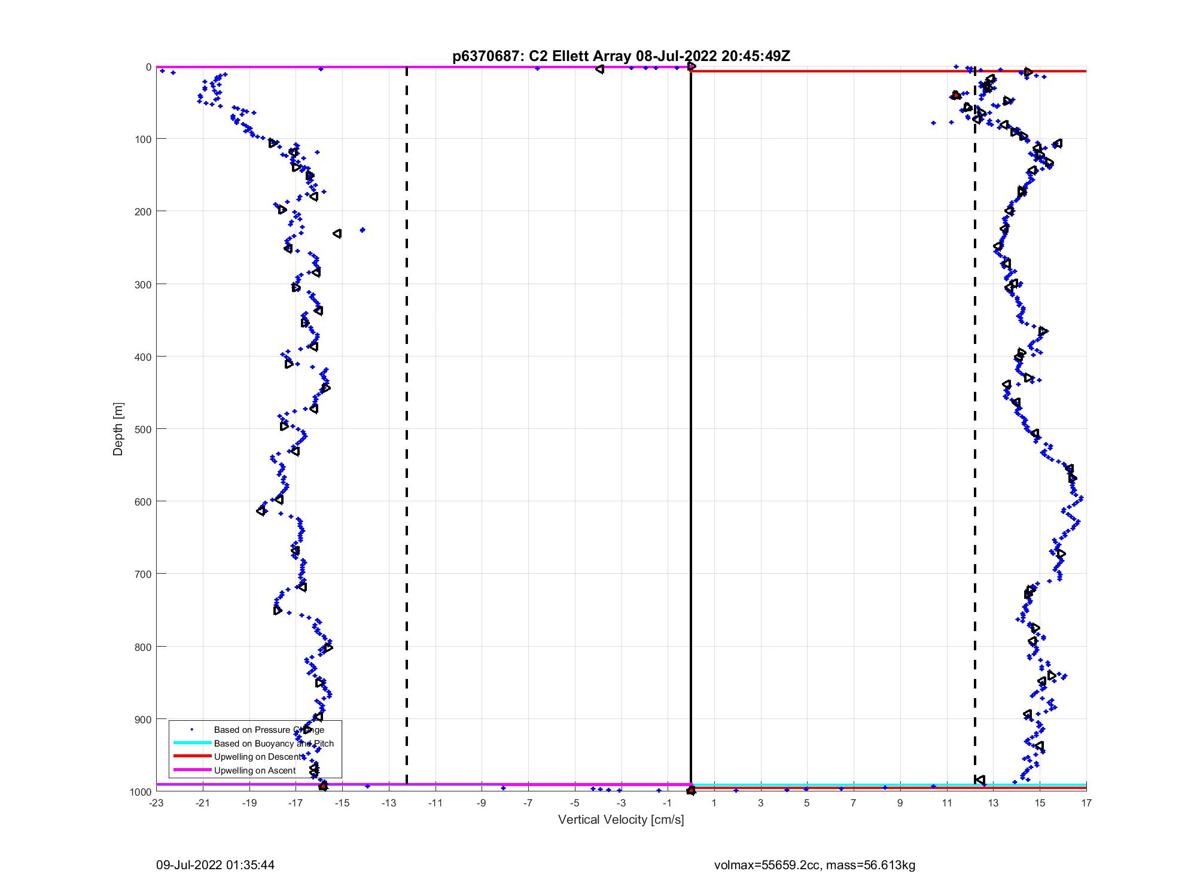
Task: Click depth tick label '400'
Action: [x=143, y=357]
